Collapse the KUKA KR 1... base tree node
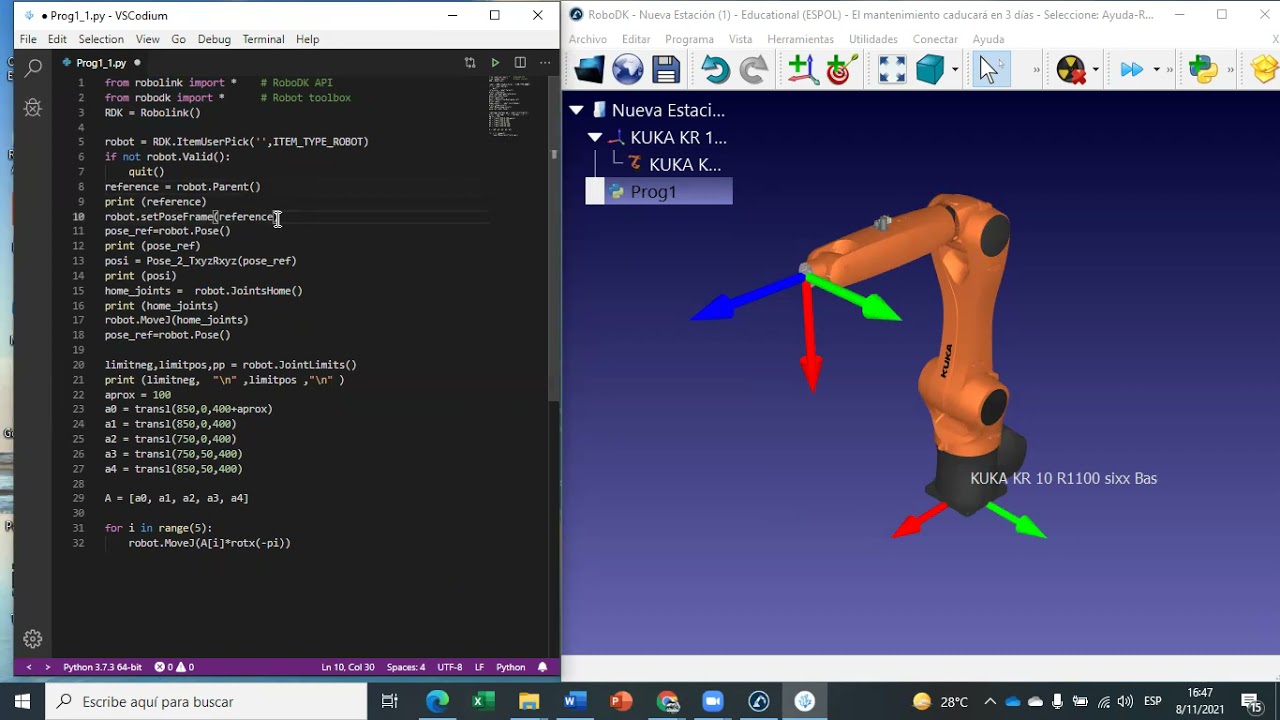This screenshot has width=1280, height=720. pyautogui.click(x=595, y=137)
